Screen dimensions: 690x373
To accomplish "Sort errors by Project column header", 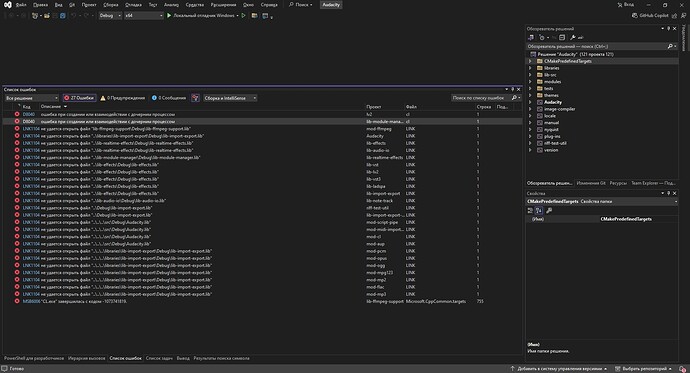I will point(374,106).
